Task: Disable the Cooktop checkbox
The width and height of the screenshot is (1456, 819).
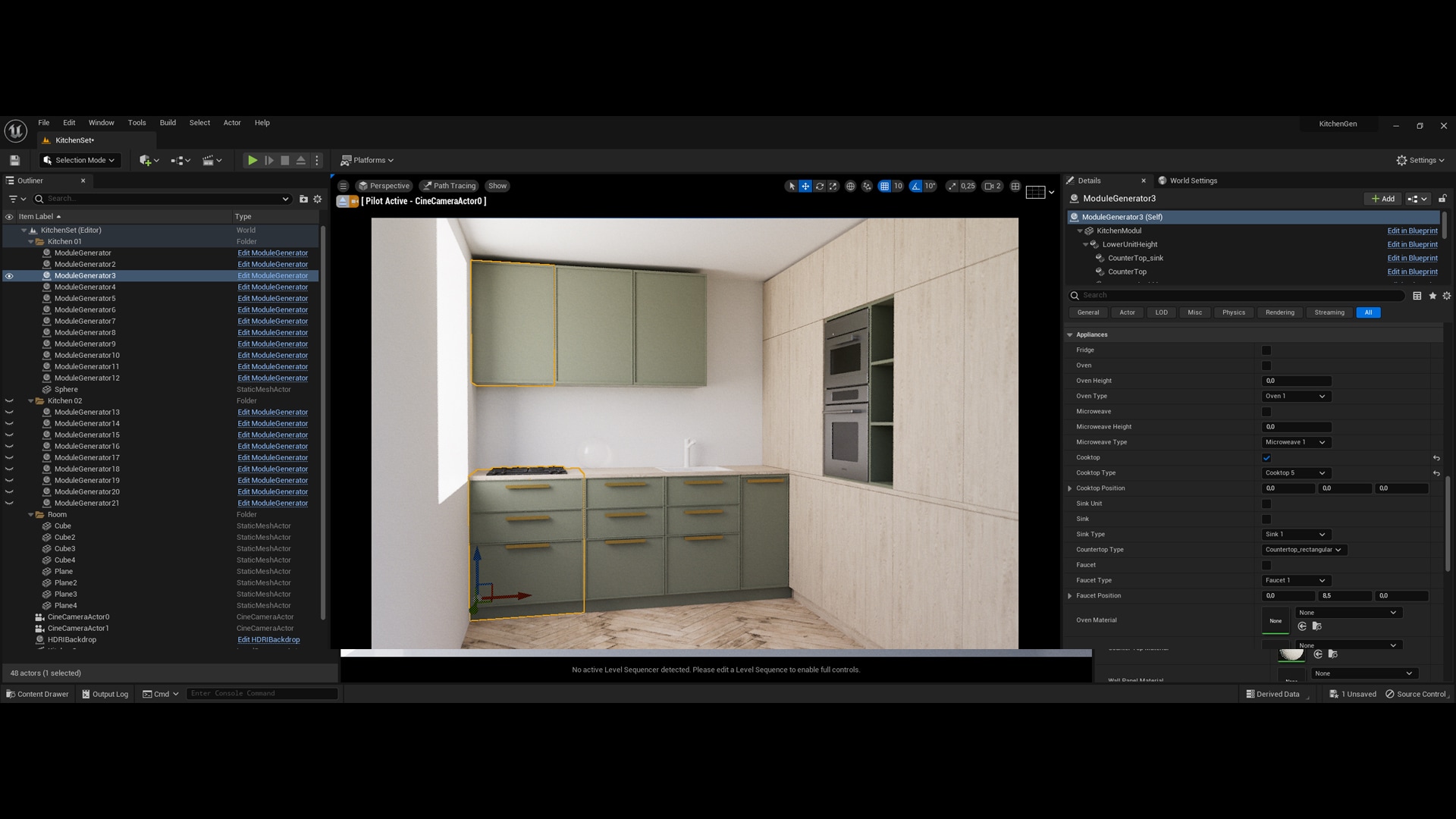Action: 1266,458
